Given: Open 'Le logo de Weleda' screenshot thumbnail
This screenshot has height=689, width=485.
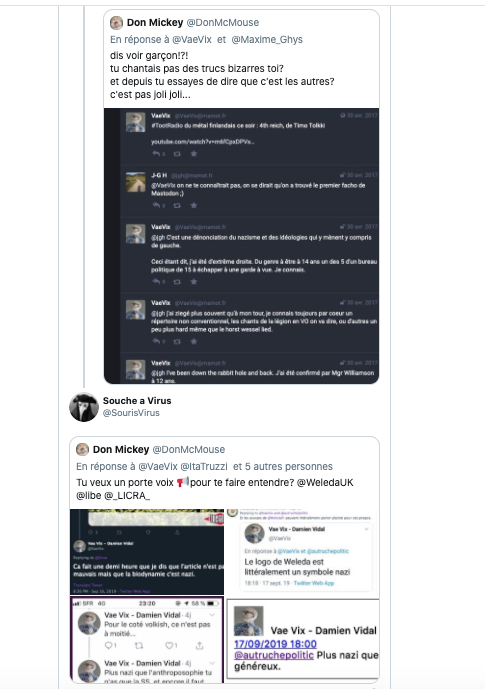Looking at the screenshot, I should 303,551.
